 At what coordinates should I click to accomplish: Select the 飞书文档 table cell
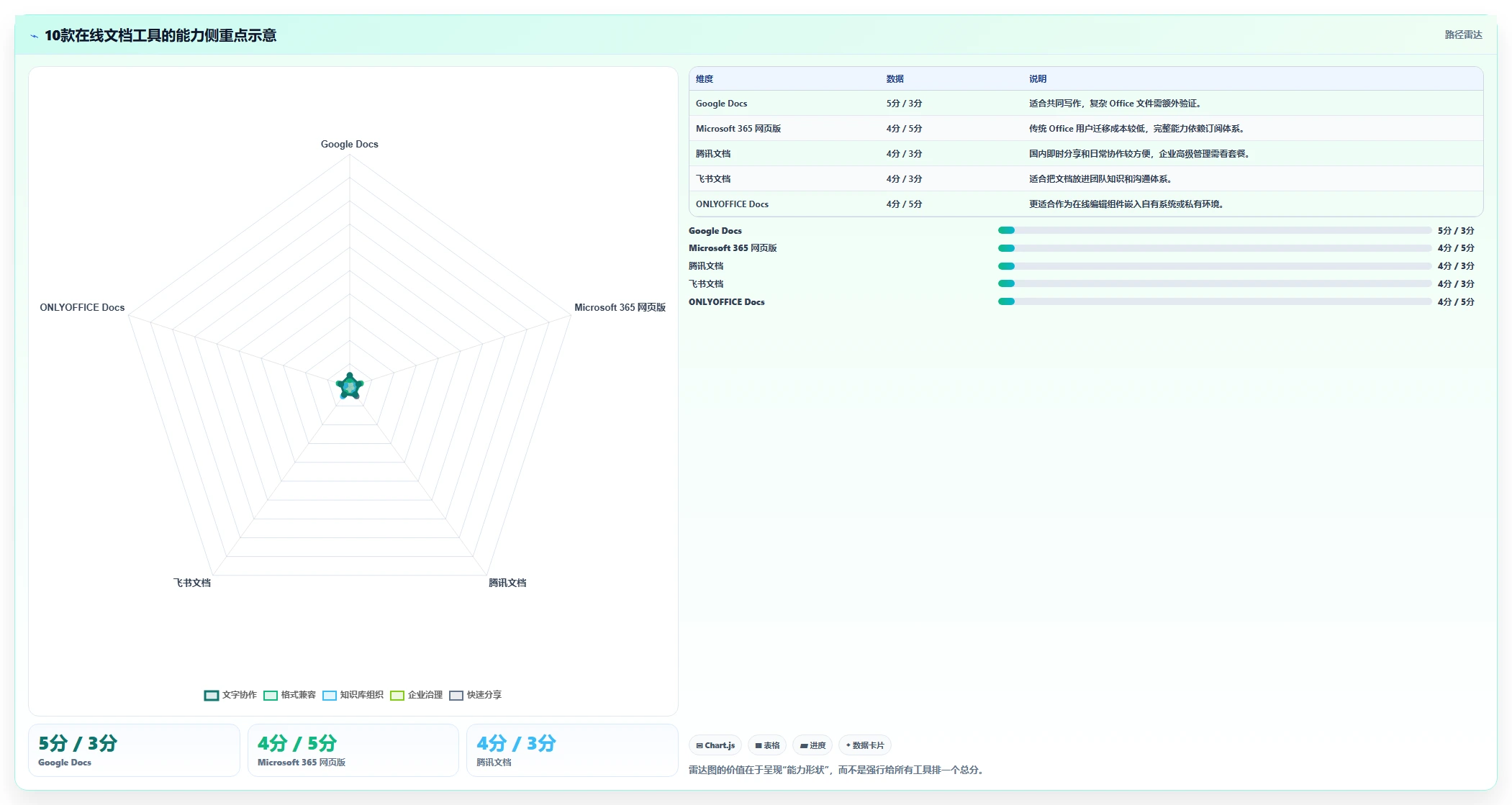tap(713, 179)
